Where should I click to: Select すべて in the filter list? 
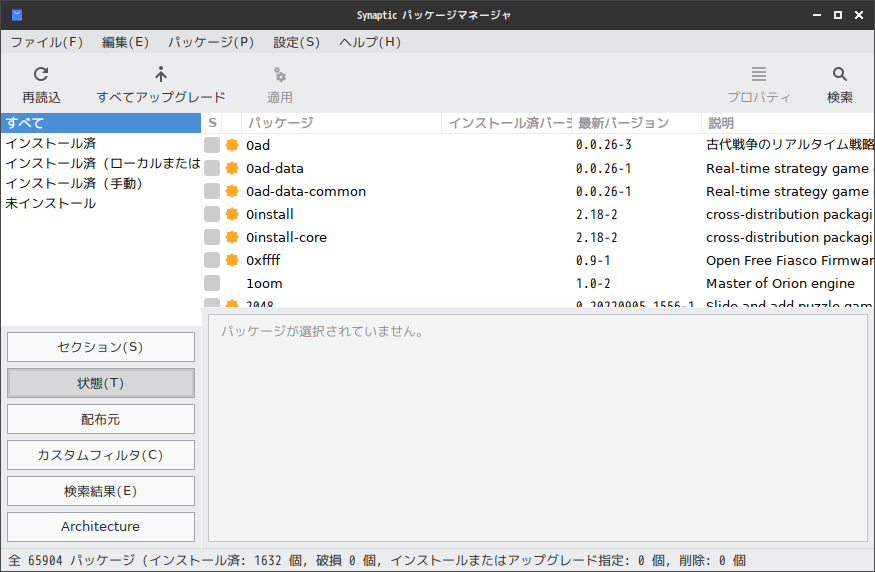101,123
